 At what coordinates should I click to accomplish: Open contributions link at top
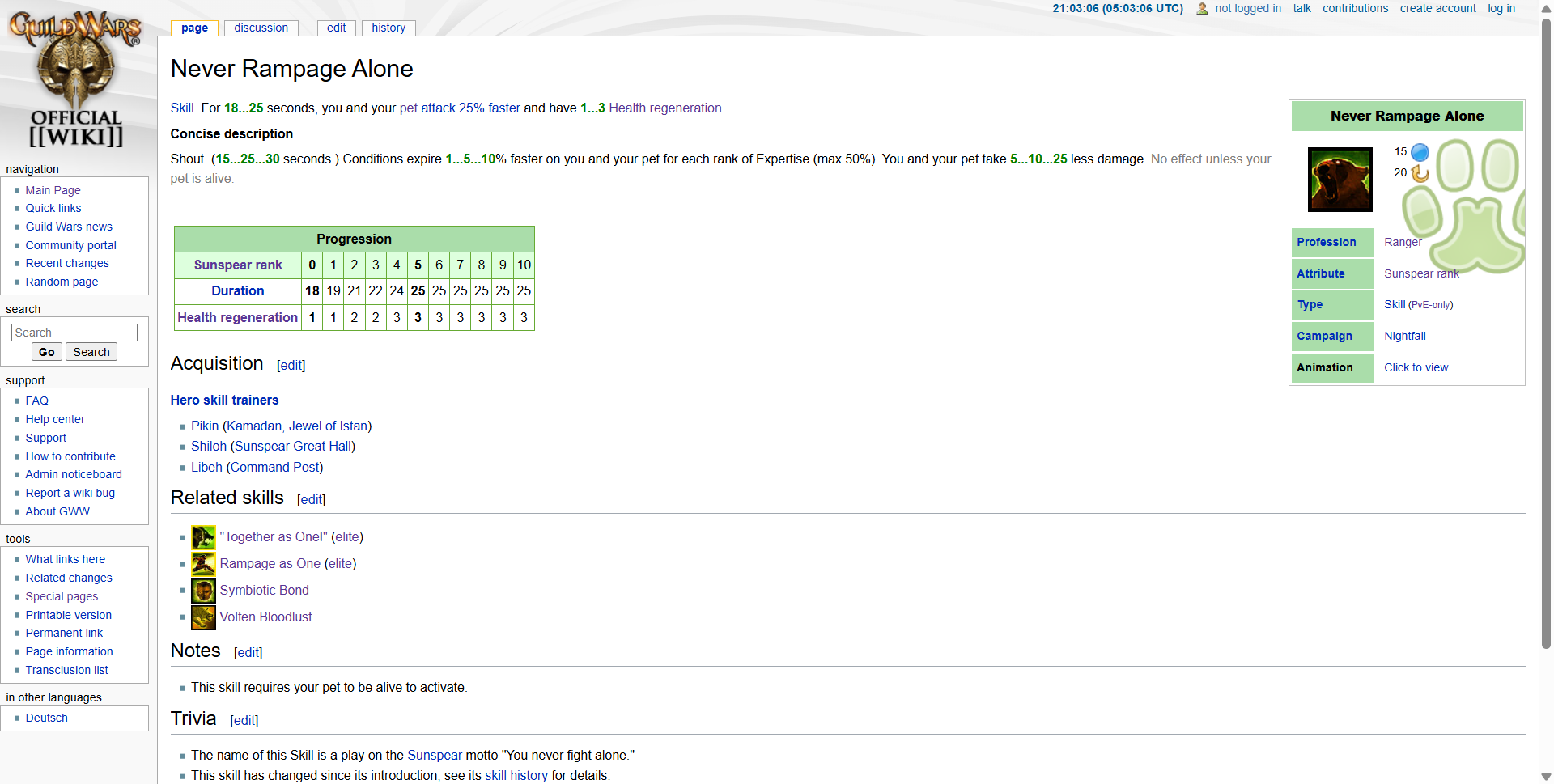coord(1355,8)
